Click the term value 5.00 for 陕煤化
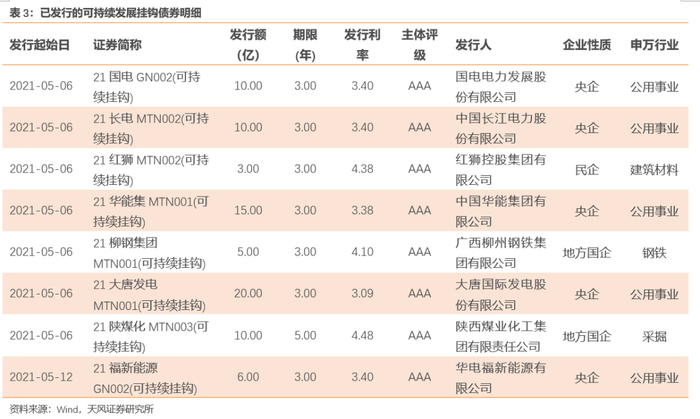The height and width of the screenshot is (419, 700). (x=305, y=335)
